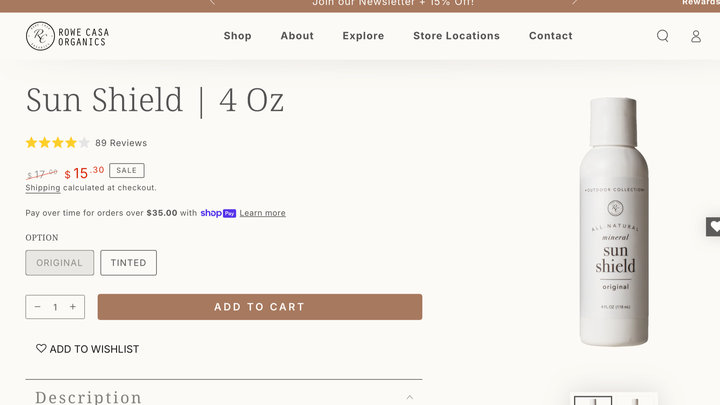Click the star rating row
The image size is (720, 405).
(x=57, y=143)
